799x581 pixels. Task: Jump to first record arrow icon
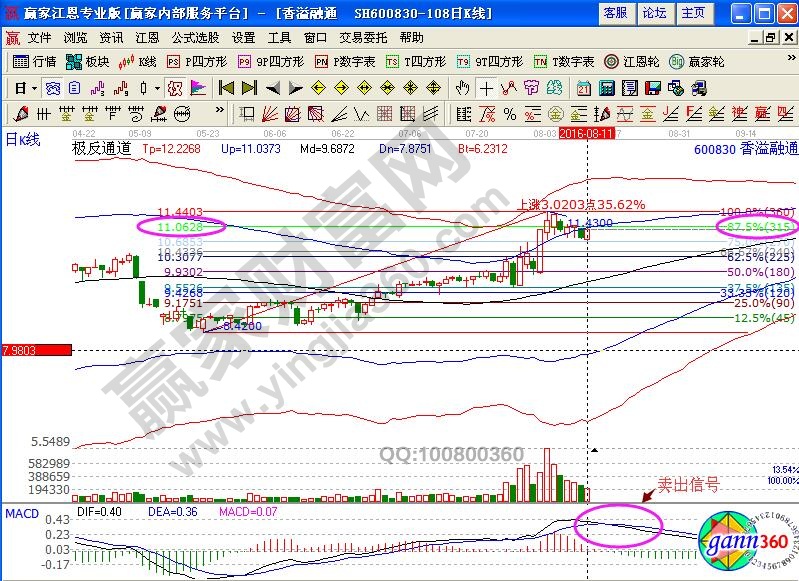[226, 87]
